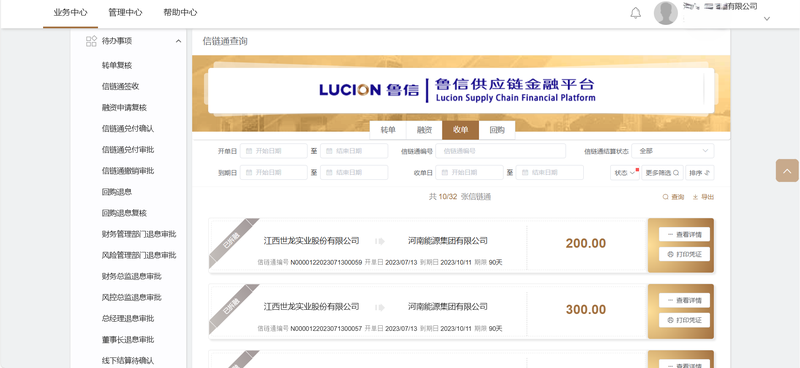The width and height of the screenshot is (800, 368).
Task: Click the 收单日 start date field
Action: coord(469,173)
